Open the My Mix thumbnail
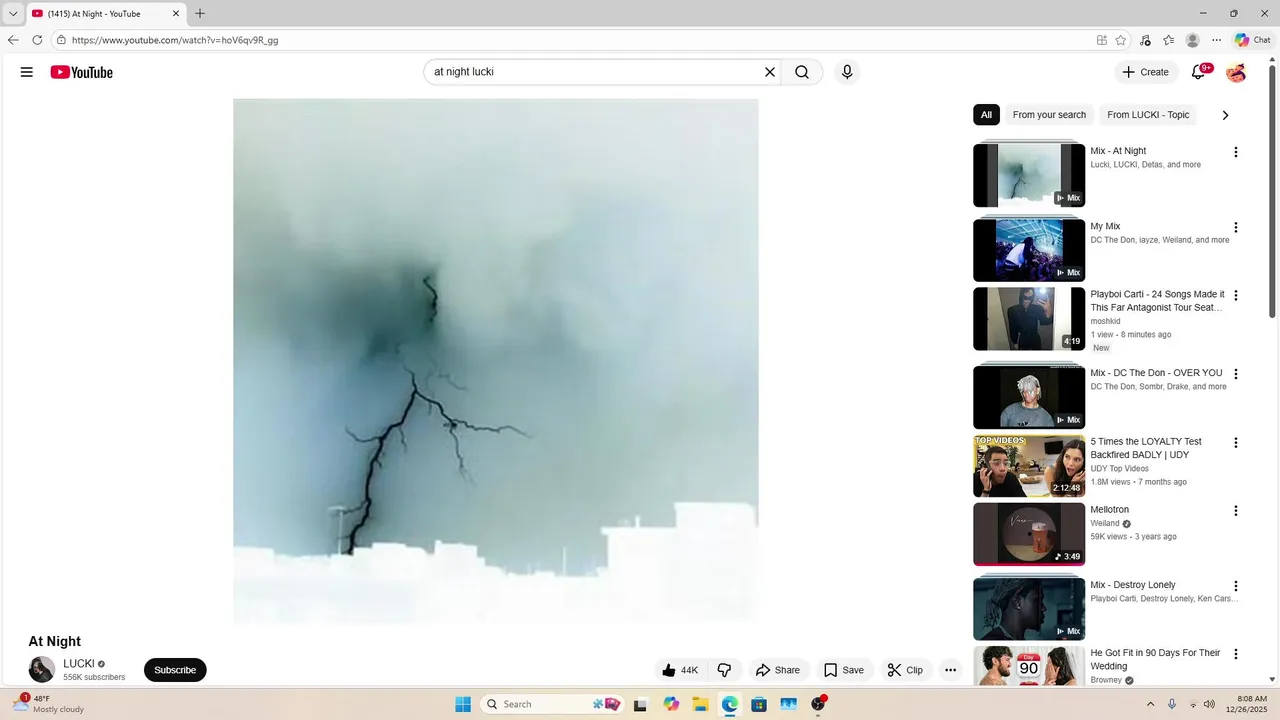 [1029, 250]
